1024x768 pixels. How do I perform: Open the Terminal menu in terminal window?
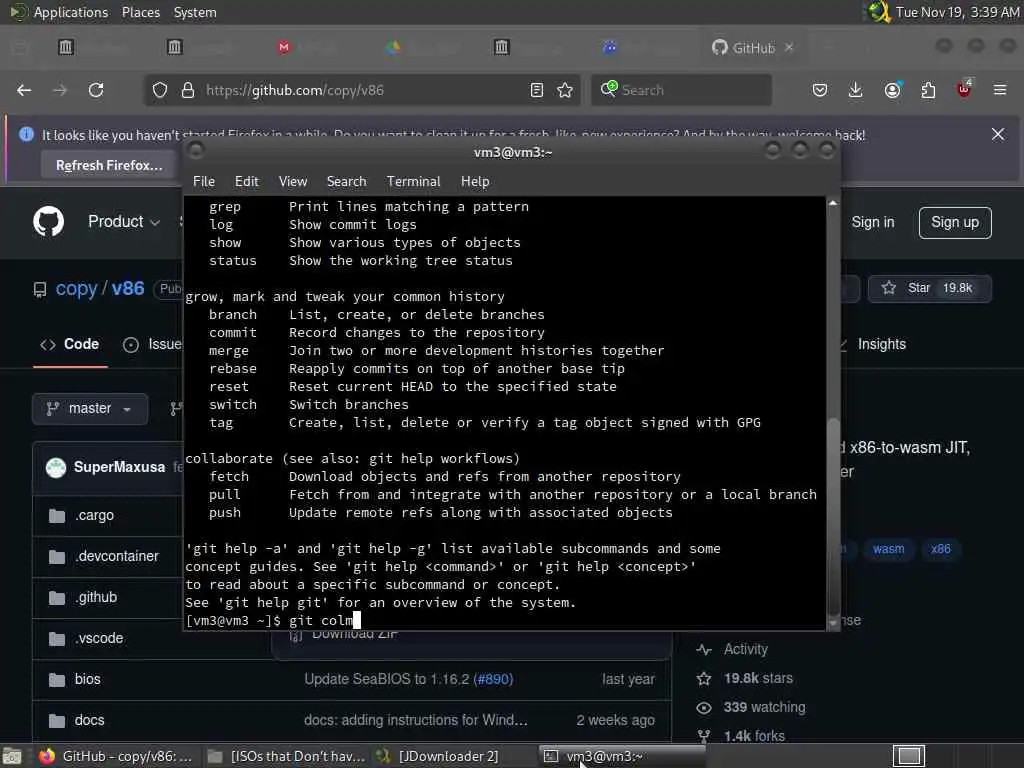413,182
